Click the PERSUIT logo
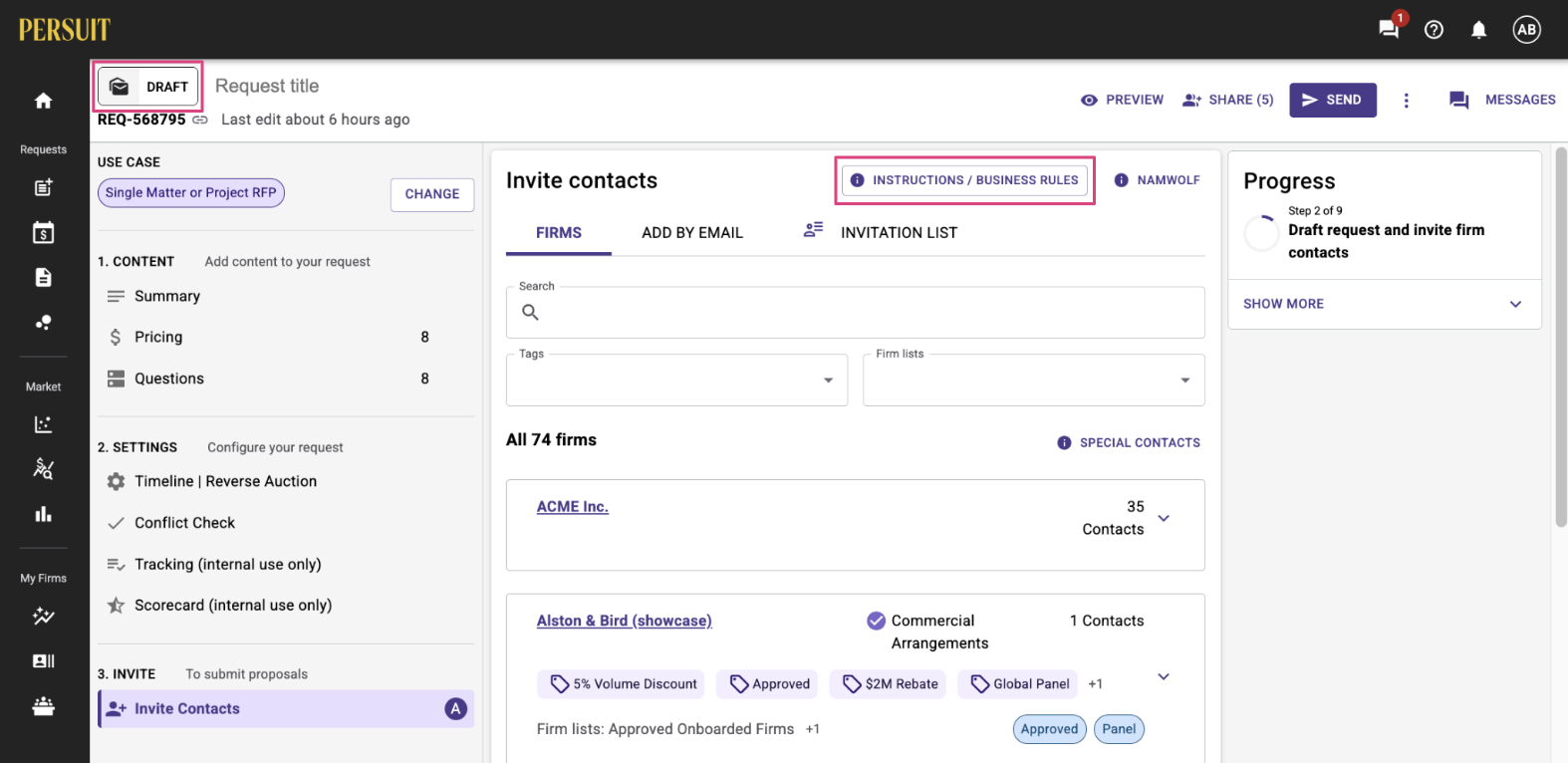Viewport: 1568px width, 763px height. (64, 30)
